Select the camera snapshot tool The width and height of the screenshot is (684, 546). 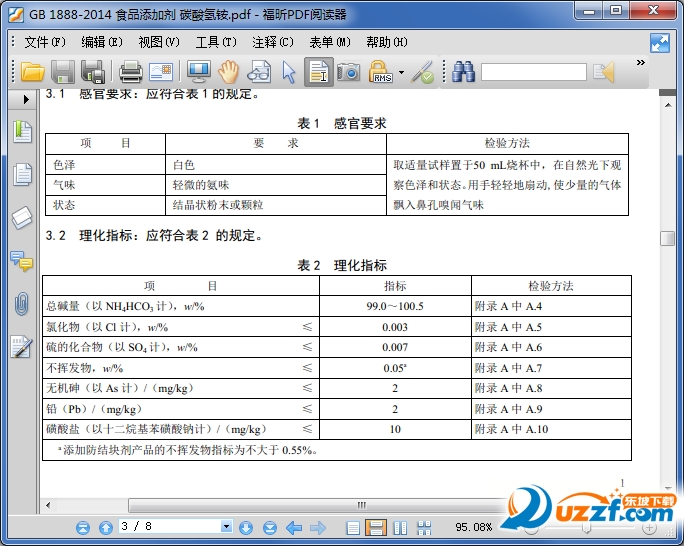[348, 72]
